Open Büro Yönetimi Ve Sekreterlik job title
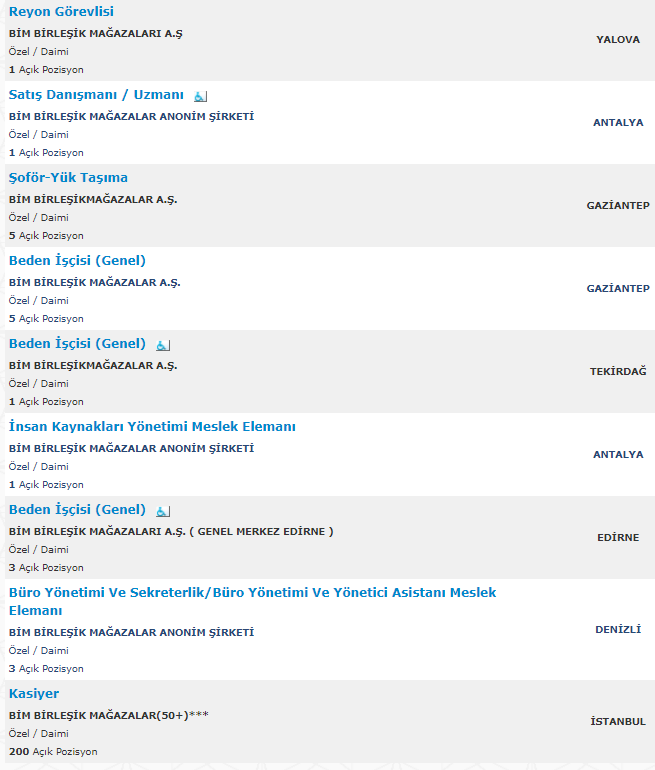This screenshot has width=655, height=770. point(252,592)
